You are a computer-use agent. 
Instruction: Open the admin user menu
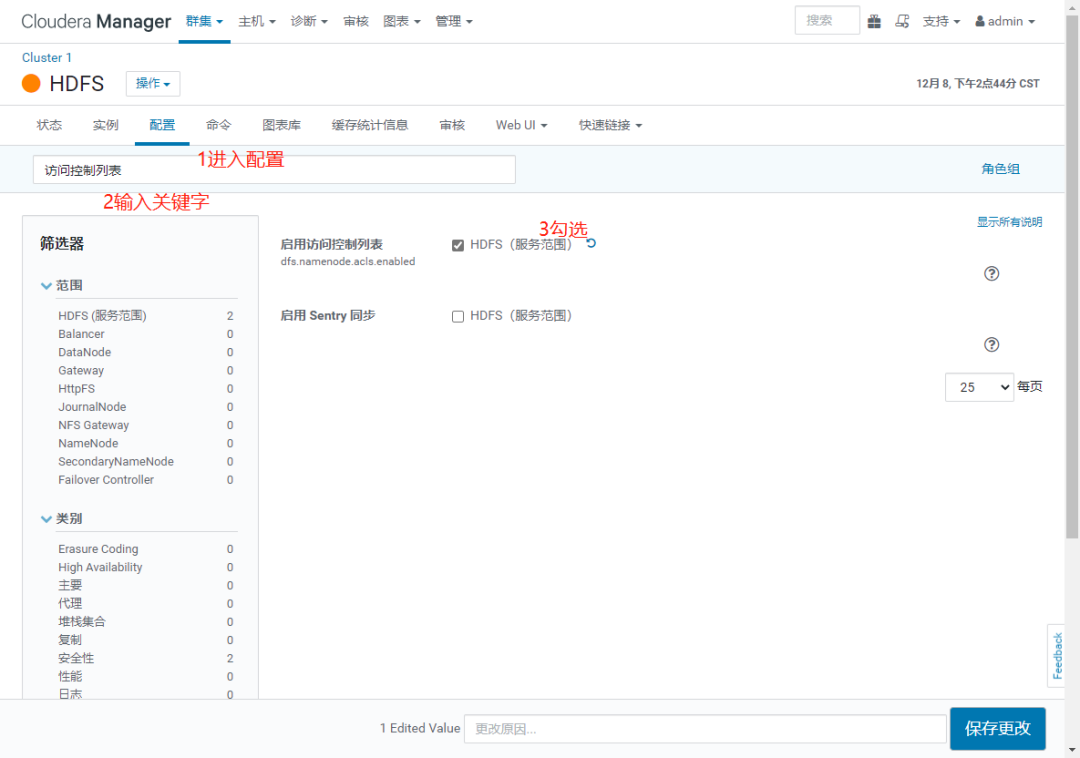point(1005,21)
